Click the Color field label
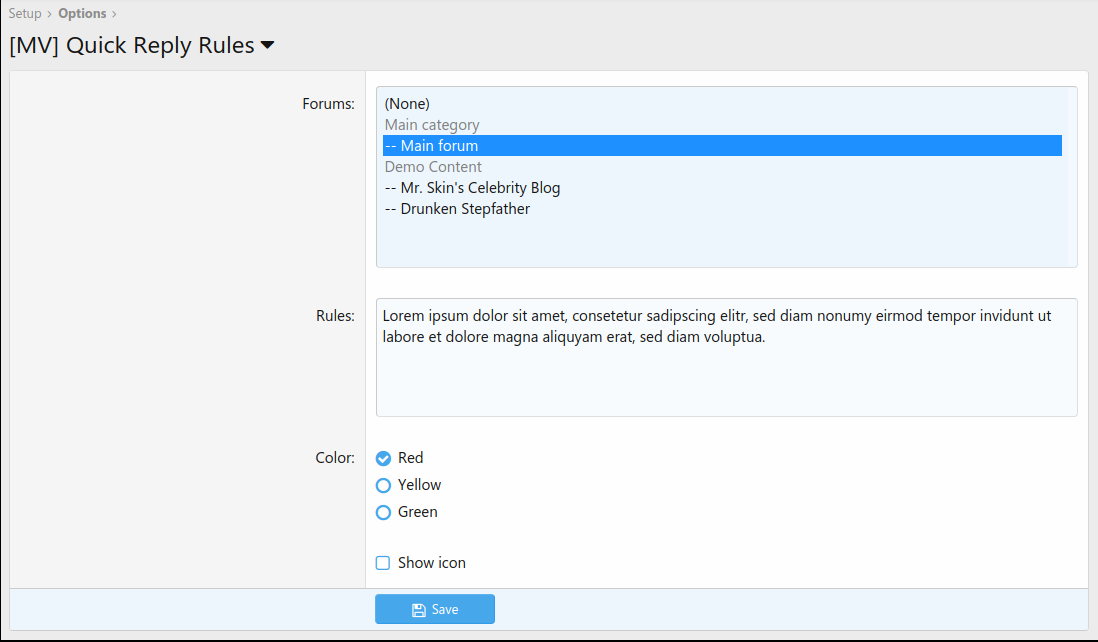Image resolution: width=1098 pixels, height=642 pixels. click(335, 458)
